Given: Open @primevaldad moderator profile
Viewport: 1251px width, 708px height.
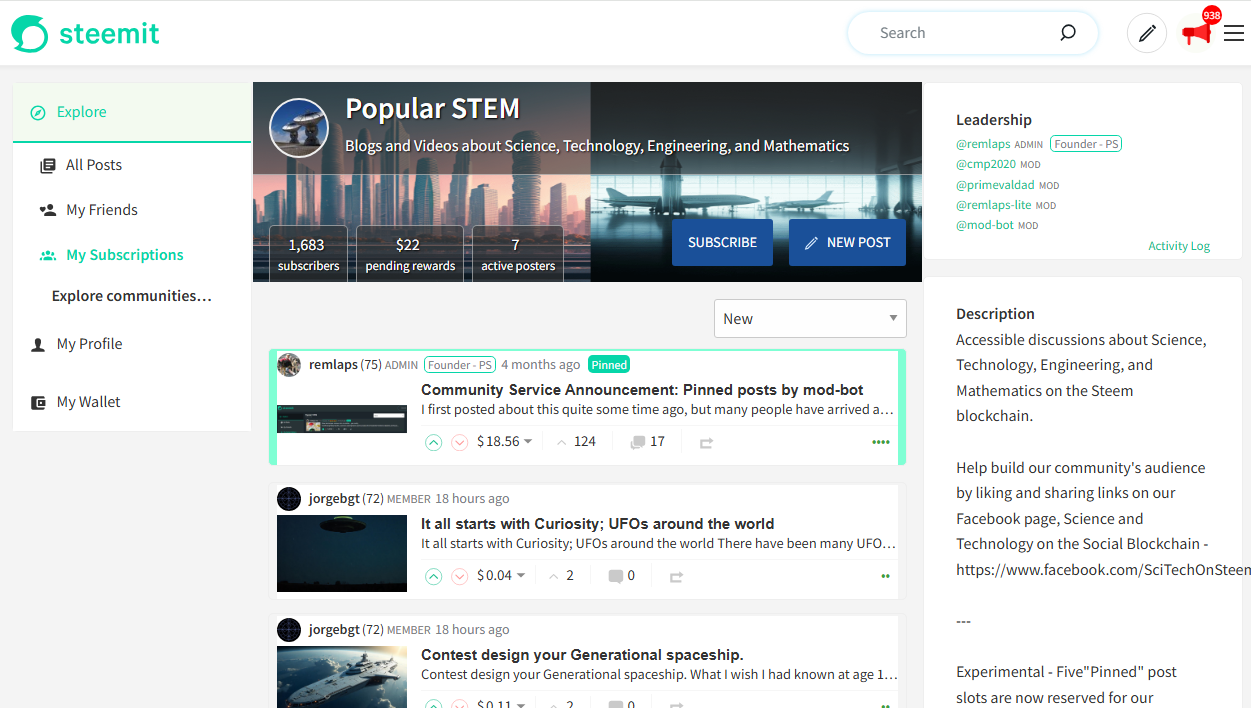Looking at the screenshot, I should [x=995, y=185].
